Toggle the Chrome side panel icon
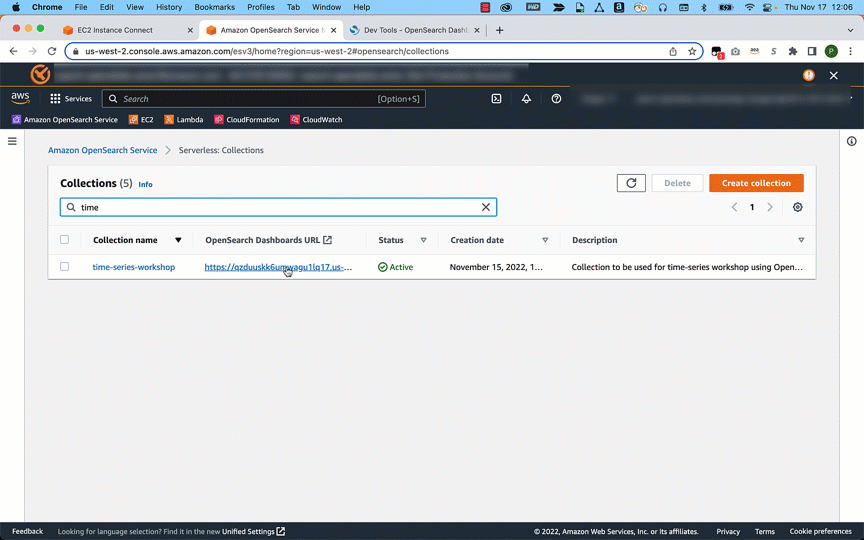 (x=812, y=51)
